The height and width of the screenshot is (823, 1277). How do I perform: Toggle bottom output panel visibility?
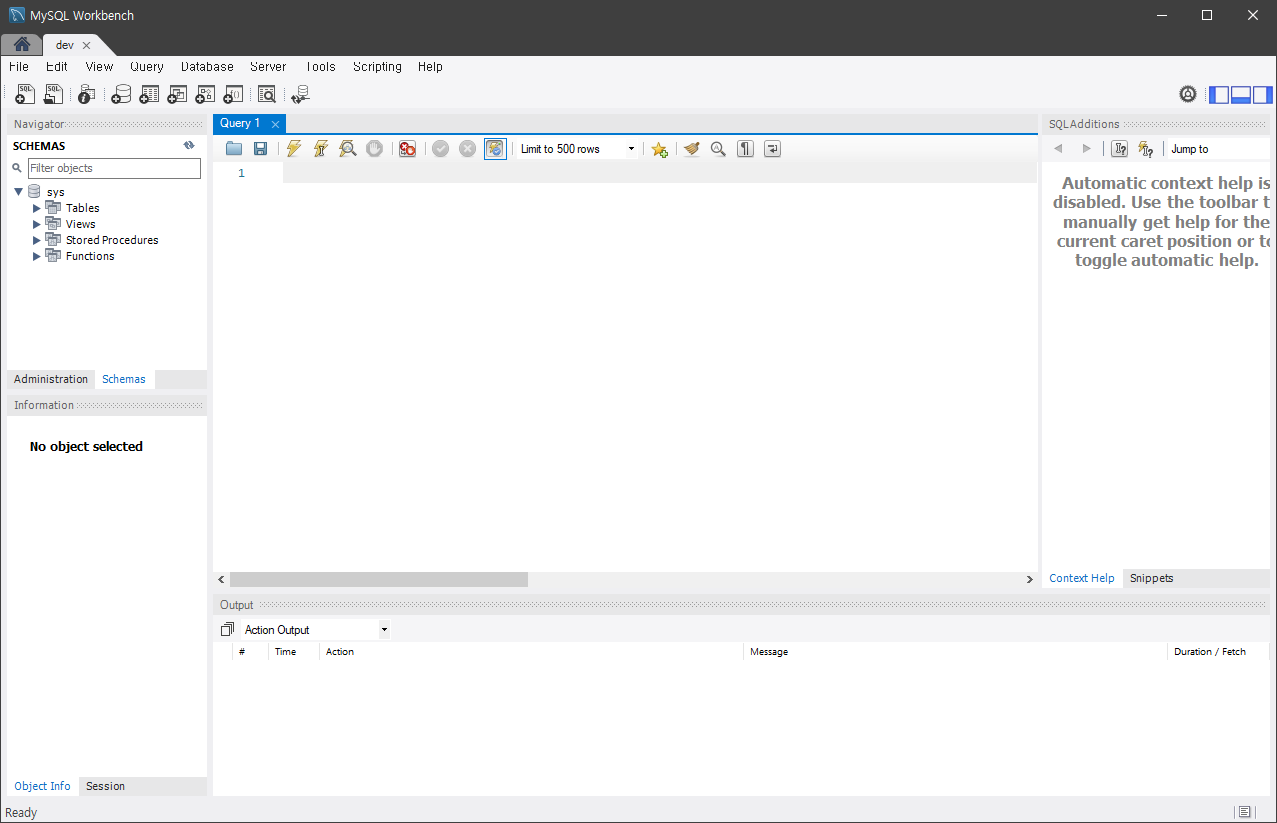pos(1241,95)
